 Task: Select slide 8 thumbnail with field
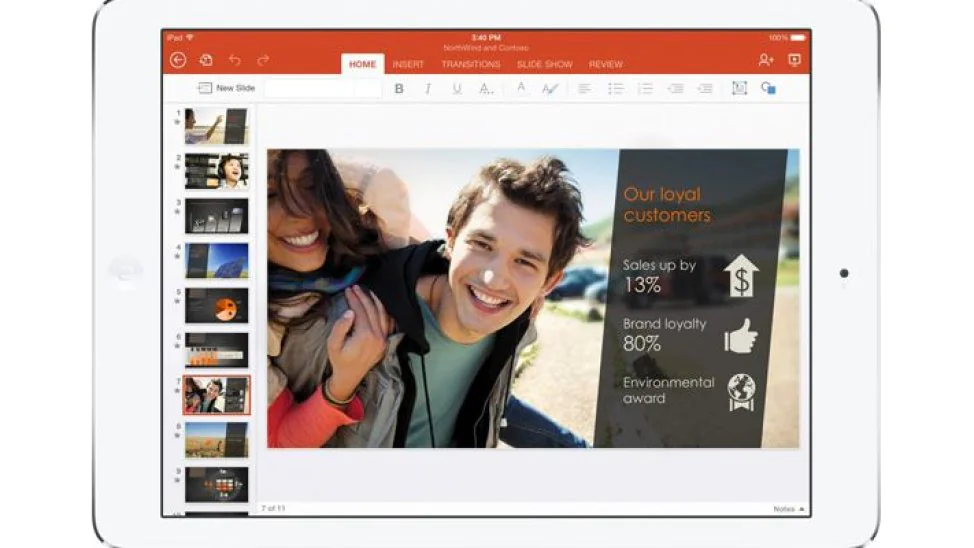click(x=216, y=440)
